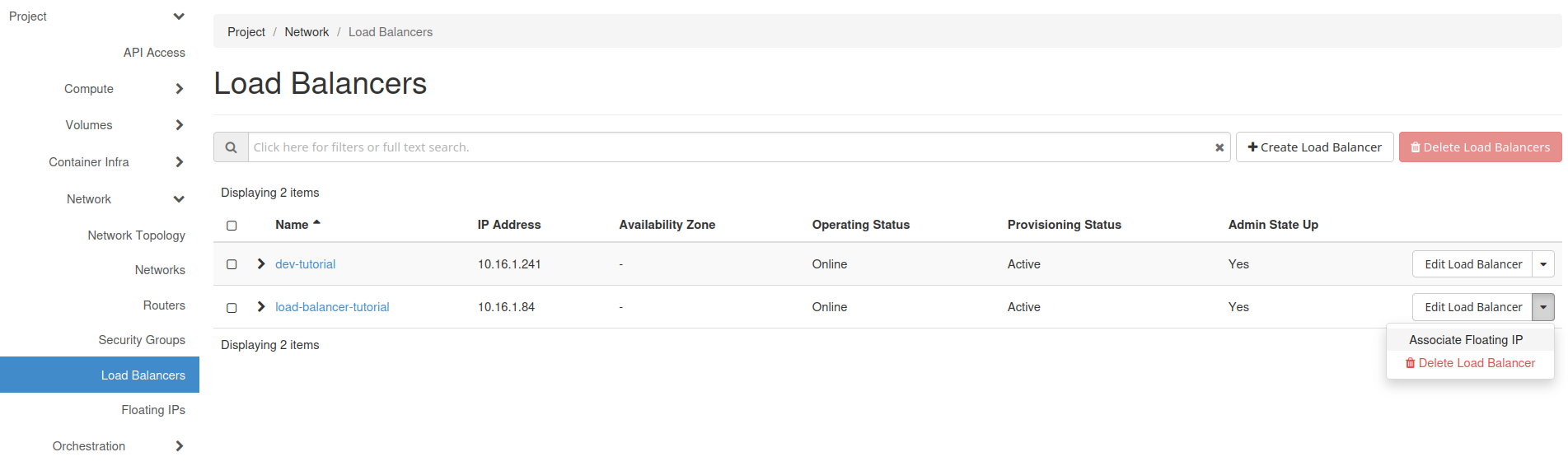Collapse the Network sidebar section chevron
The width and height of the screenshot is (1568, 466).
coord(179,199)
